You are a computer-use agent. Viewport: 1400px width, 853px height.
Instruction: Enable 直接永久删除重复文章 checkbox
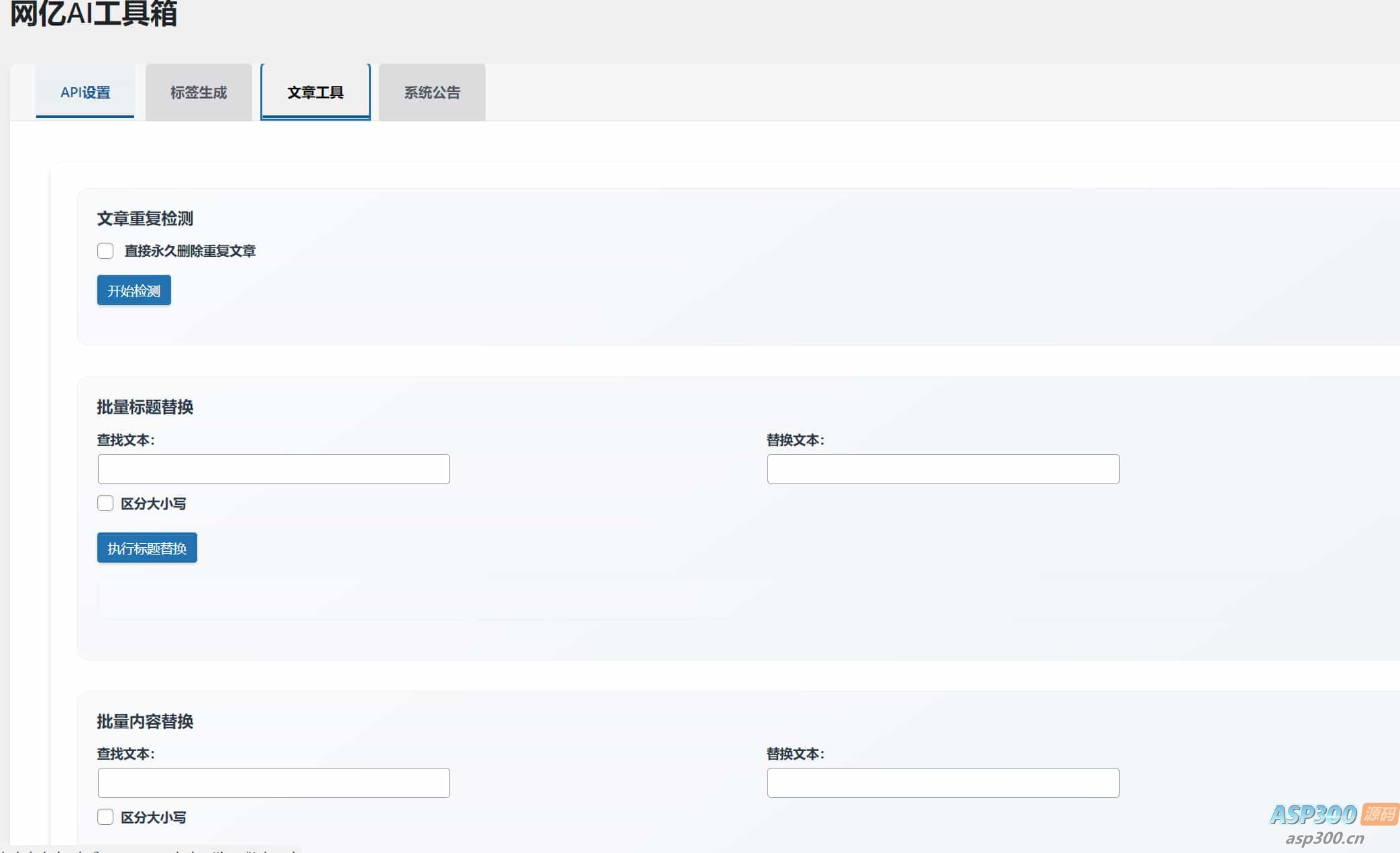[x=105, y=251]
